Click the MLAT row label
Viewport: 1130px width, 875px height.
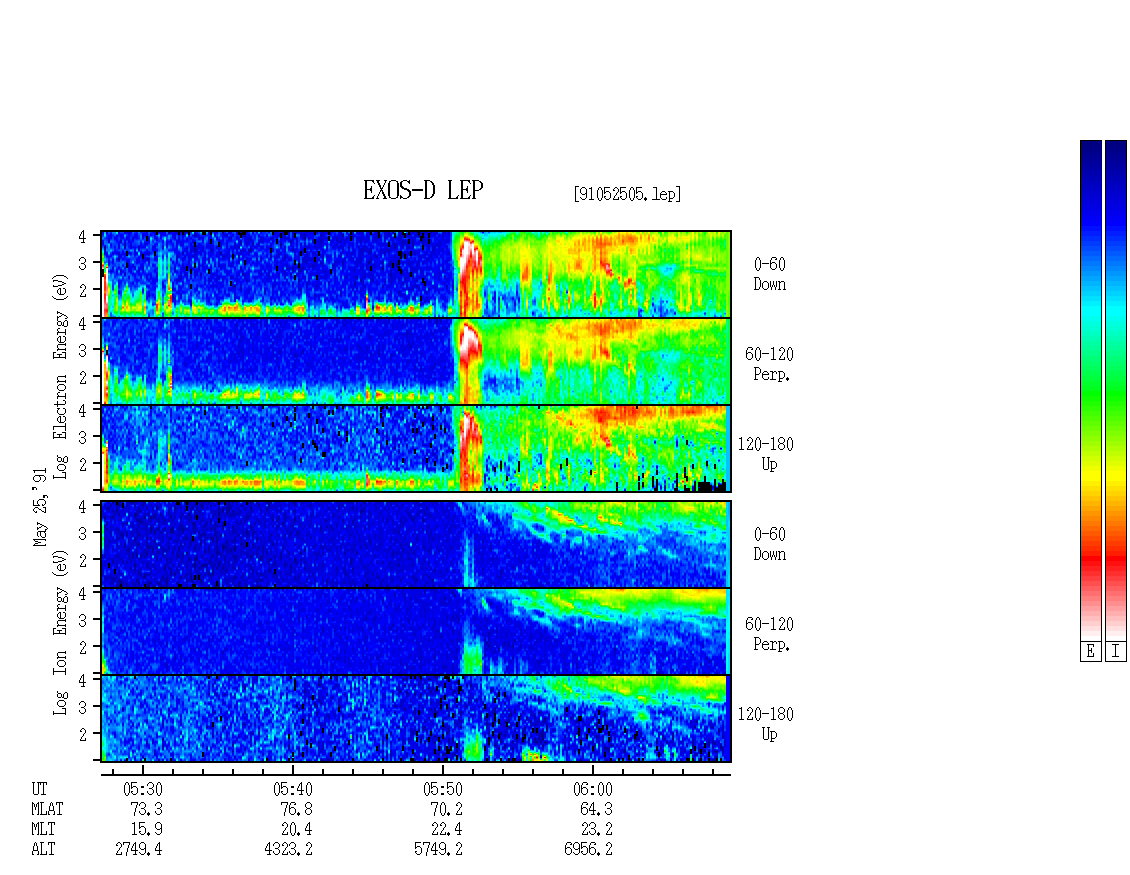pos(47,809)
